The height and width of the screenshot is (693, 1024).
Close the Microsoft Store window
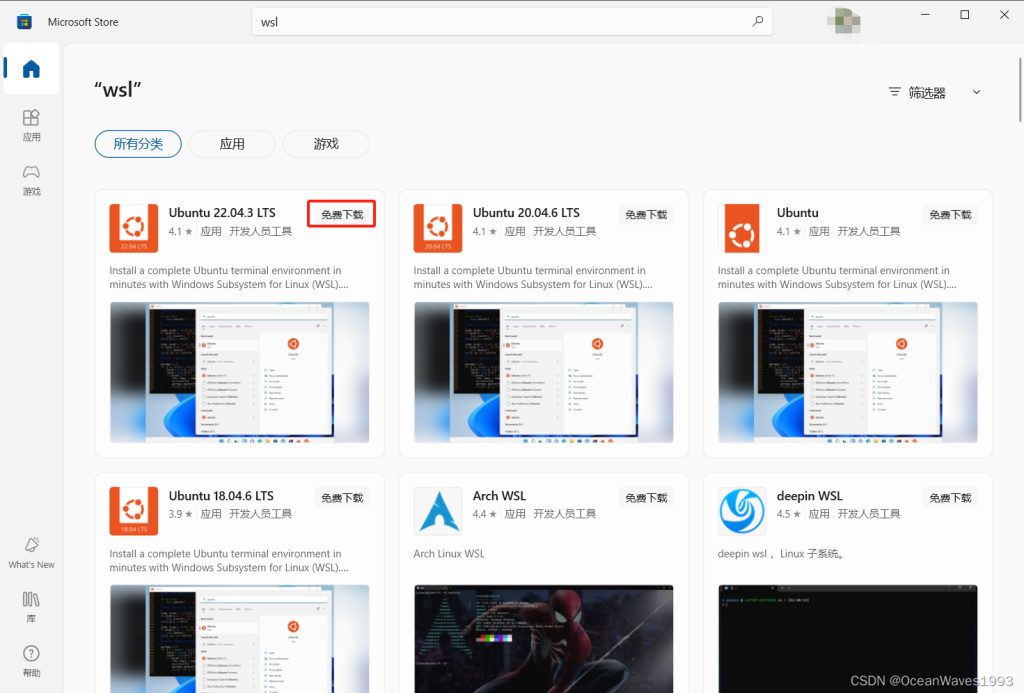coord(1004,14)
